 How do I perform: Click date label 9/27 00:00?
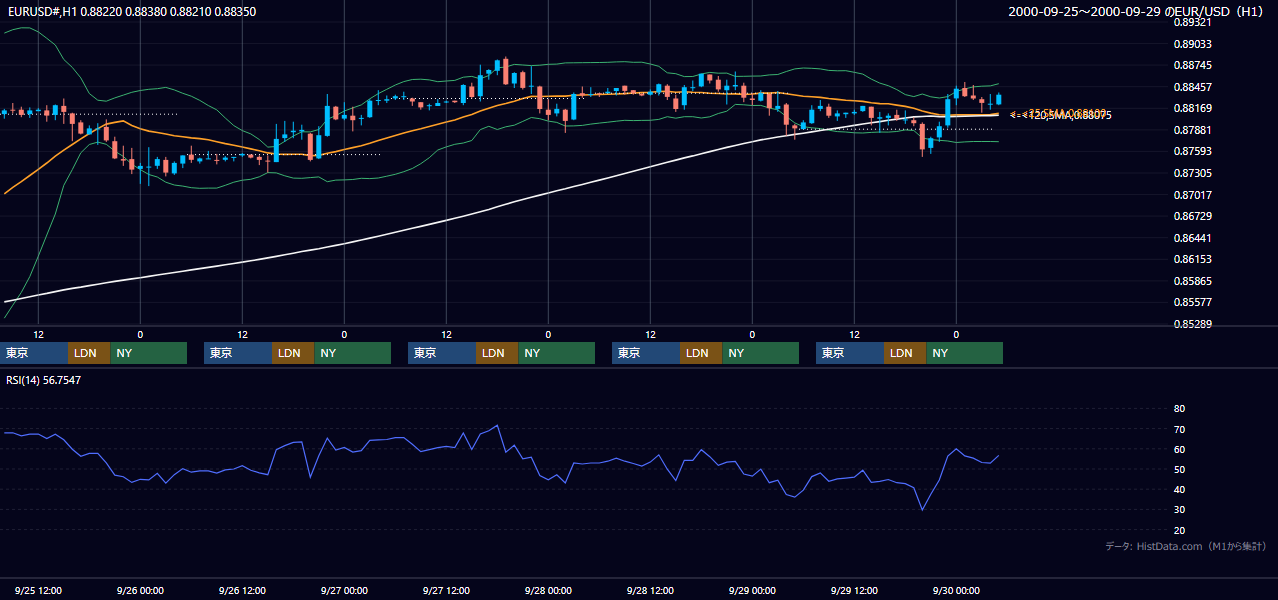point(345,591)
